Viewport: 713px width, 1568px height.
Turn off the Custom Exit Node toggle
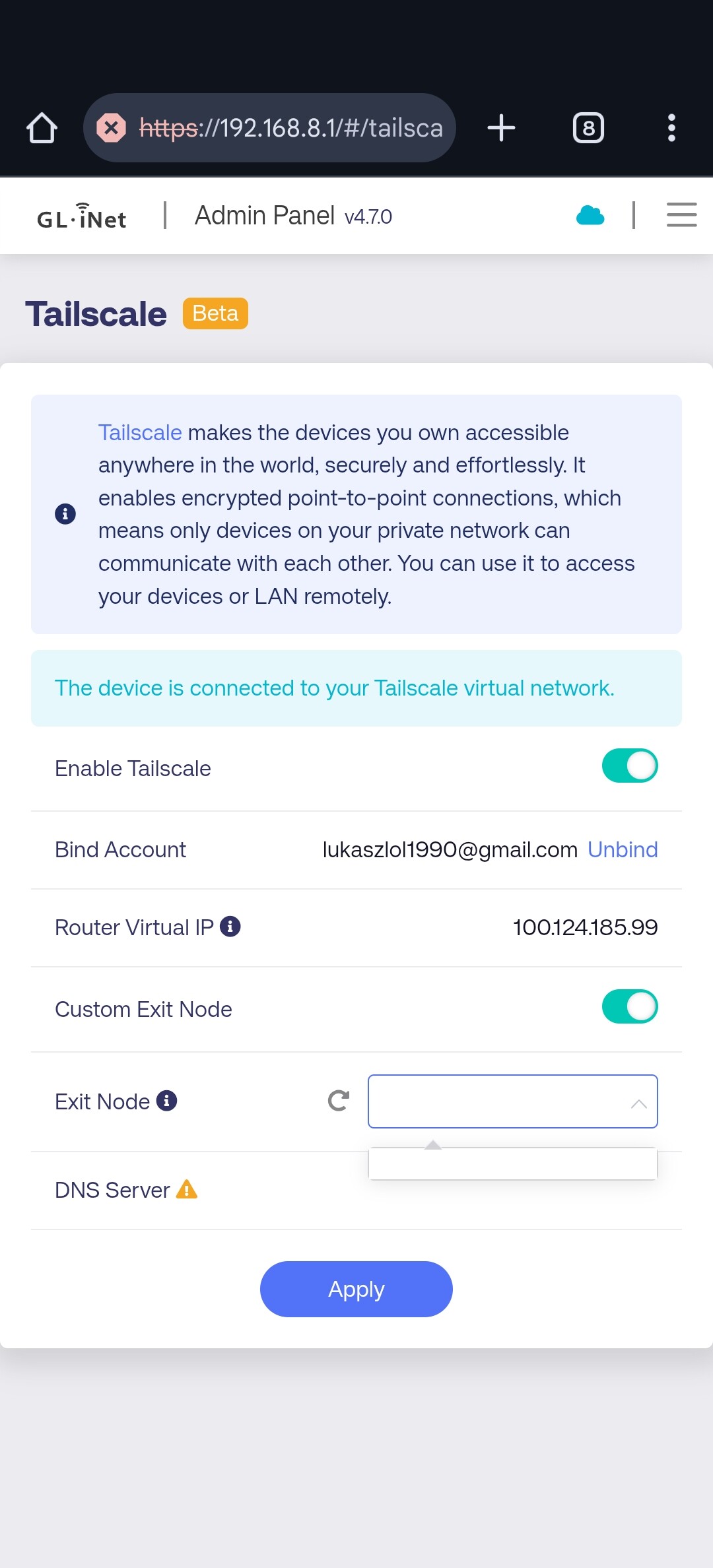tap(629, 1007)
